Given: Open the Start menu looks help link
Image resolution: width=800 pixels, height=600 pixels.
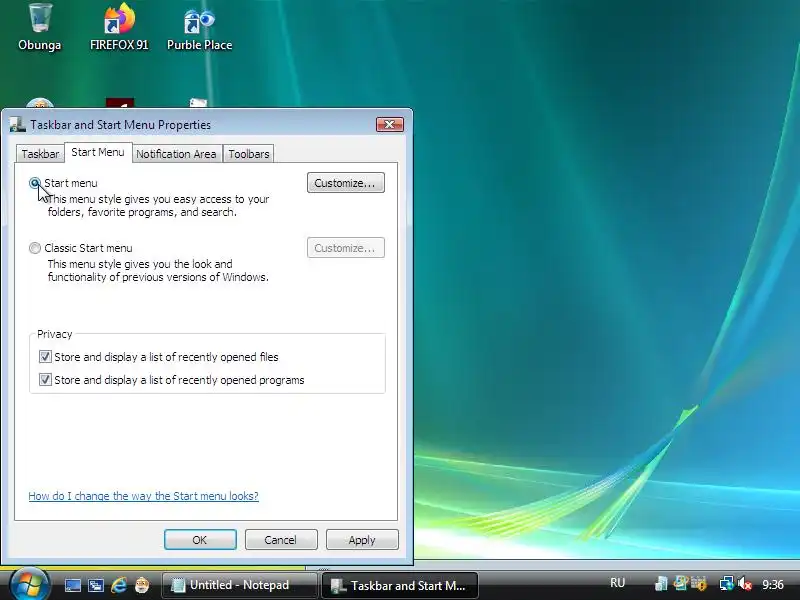Looking at the screenshot, I should pos(143,496).
